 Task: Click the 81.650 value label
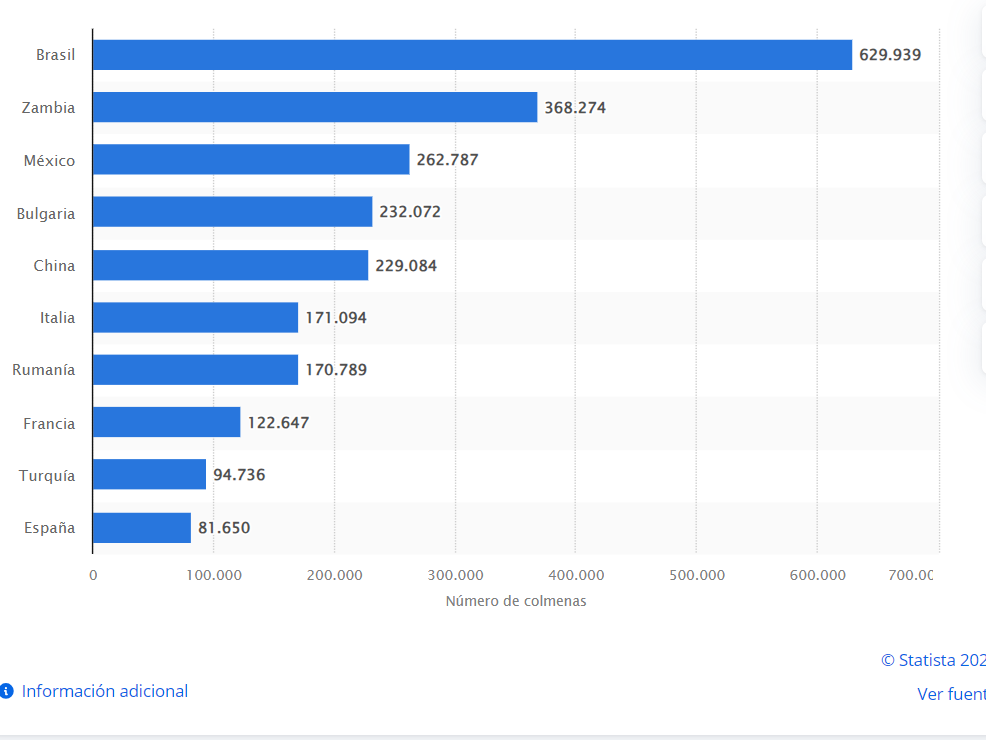tap(224, 528)
